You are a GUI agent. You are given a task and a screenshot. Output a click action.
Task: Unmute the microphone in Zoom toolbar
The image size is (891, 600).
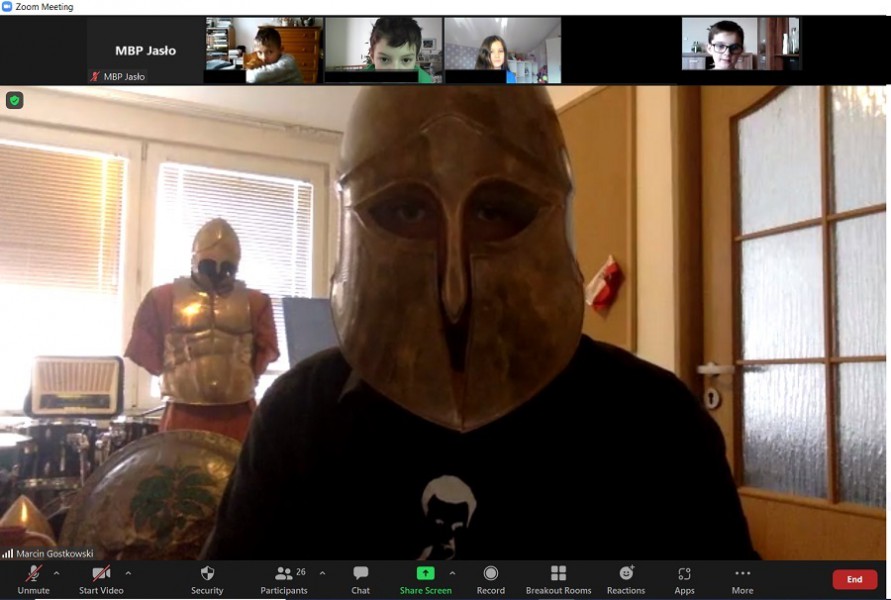34,580
